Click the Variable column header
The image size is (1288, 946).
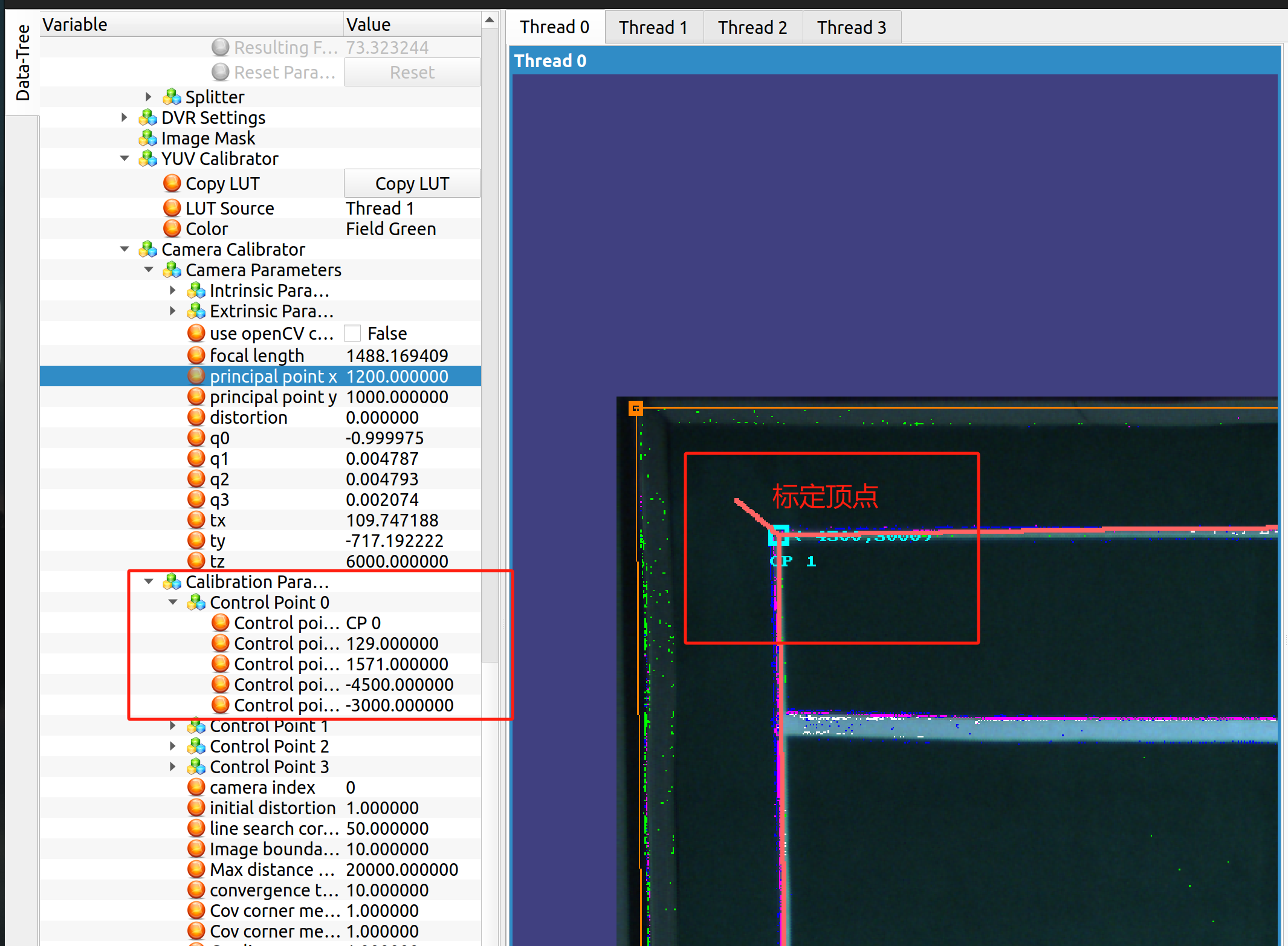pos(192,24)
